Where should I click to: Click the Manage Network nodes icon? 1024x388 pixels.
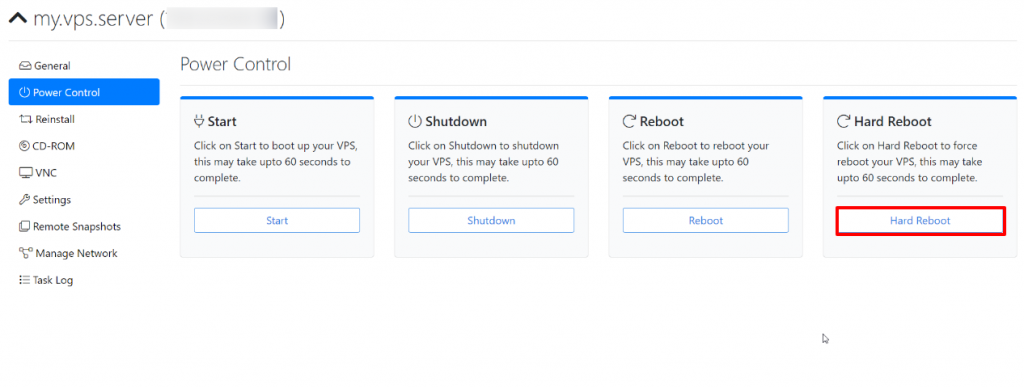(26, 253)
